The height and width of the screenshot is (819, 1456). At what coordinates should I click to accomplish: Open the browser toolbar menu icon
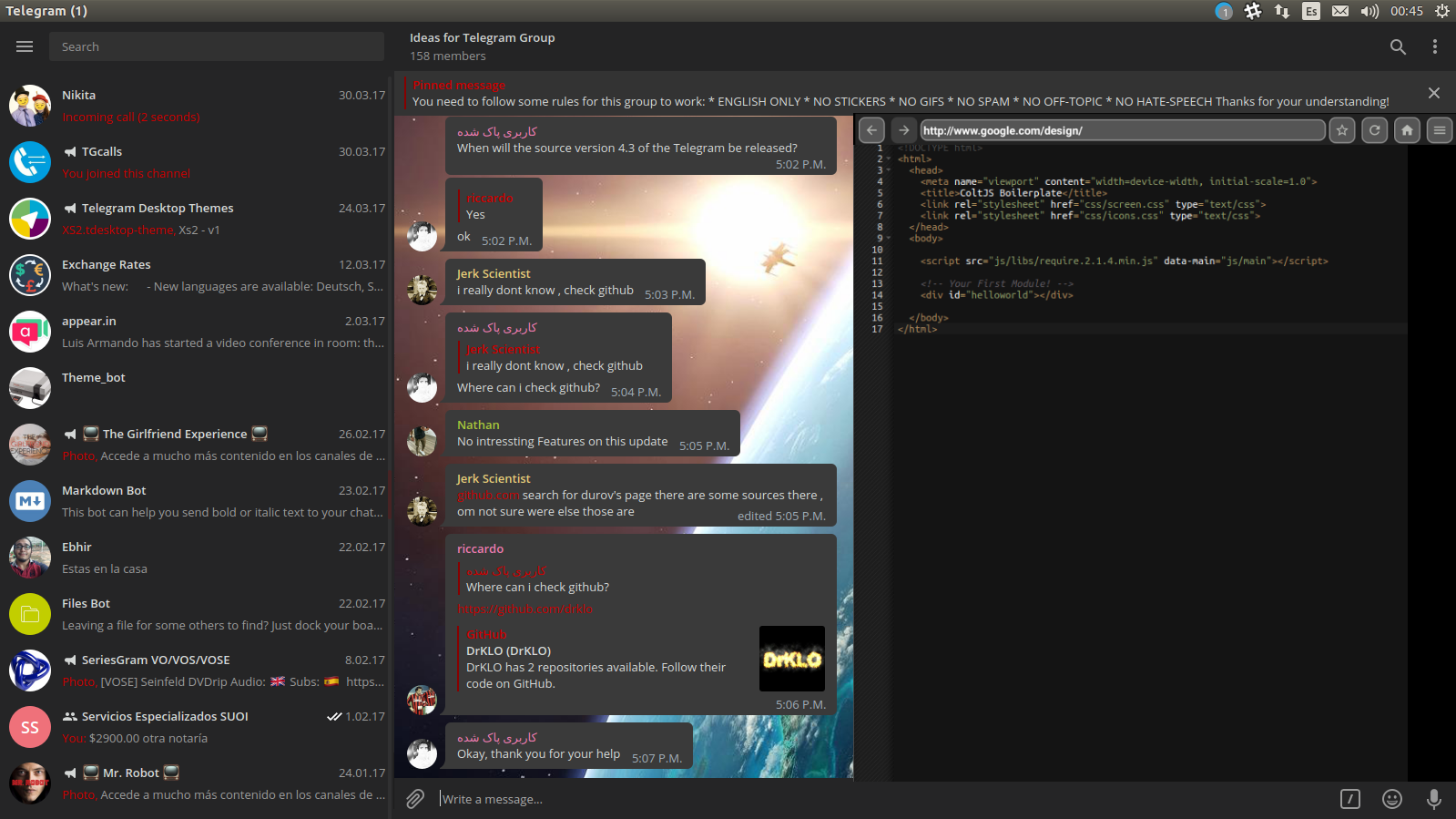point(1440,130)
